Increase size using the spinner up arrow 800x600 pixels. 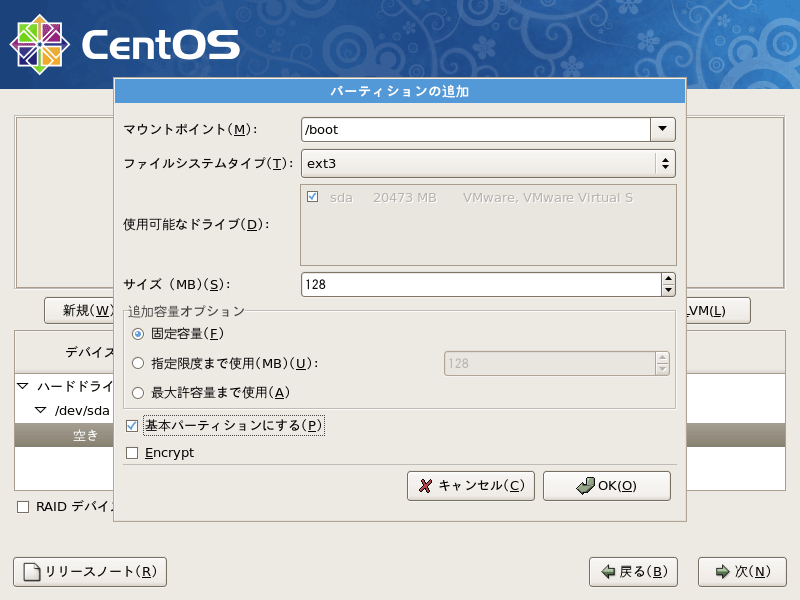pyautogui.click(x=668, y=278)
